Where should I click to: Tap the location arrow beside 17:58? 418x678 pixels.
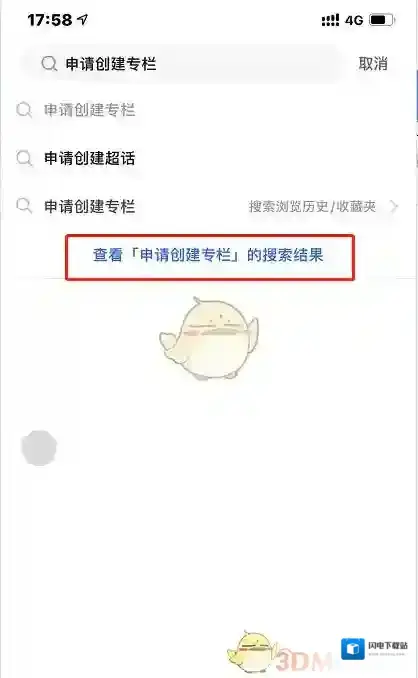[82, 19]
